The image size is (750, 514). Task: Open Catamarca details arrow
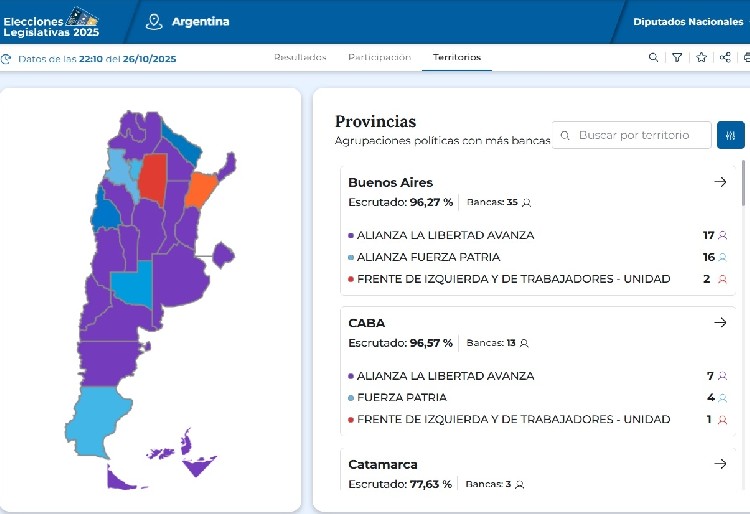click(719, 464)
